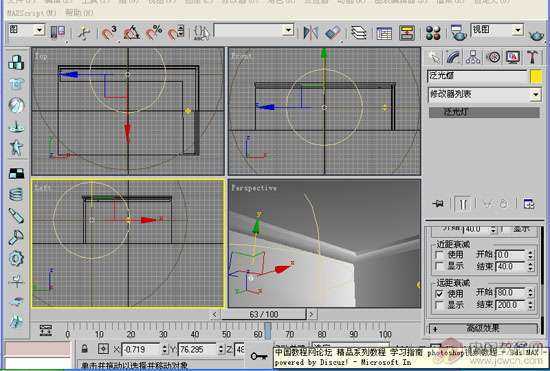Open the Render Scene dialog teapot icon
This screenshot has width=550, height=371.
click(458, 33)
